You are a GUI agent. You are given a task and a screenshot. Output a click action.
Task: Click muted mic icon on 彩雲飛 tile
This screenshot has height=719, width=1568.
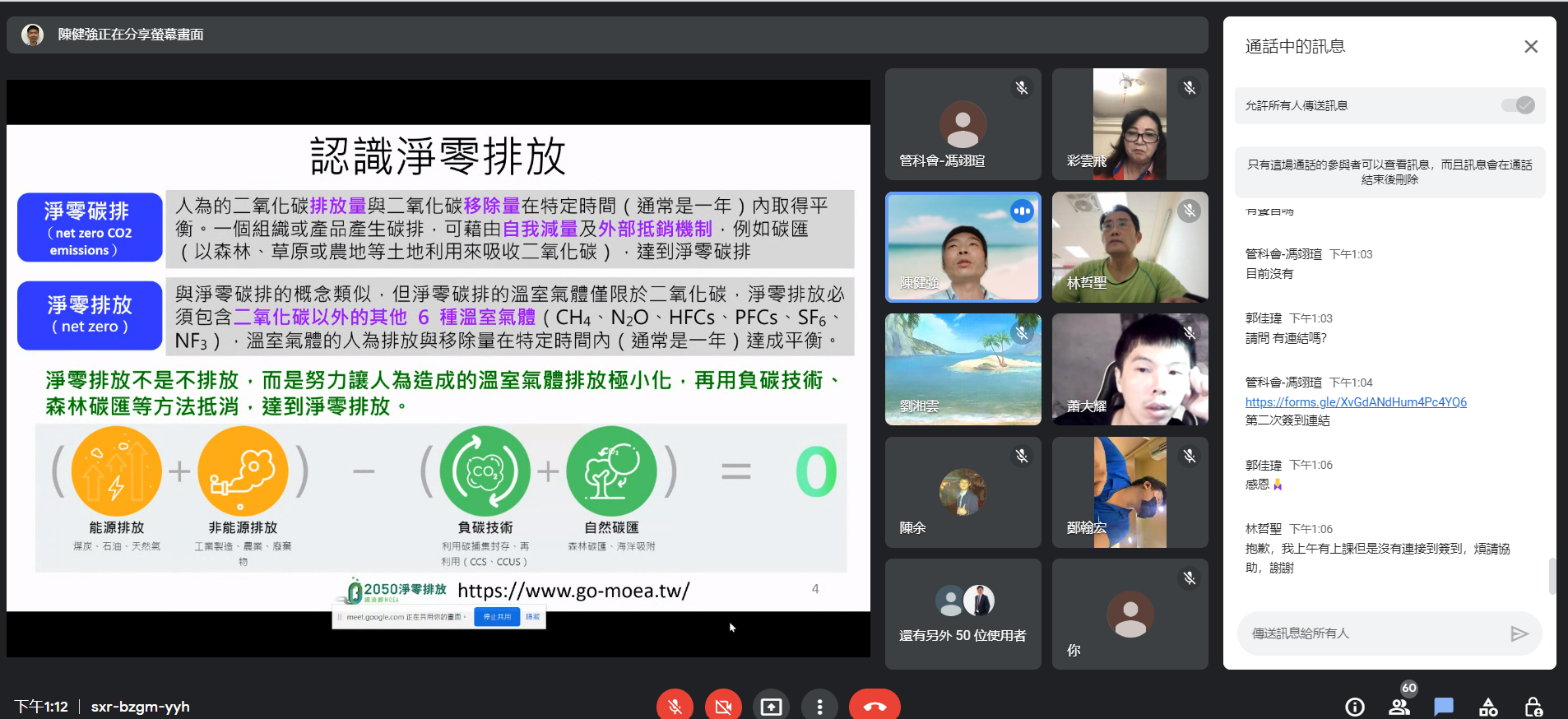pyautogui.click(x=1190, y=88)
